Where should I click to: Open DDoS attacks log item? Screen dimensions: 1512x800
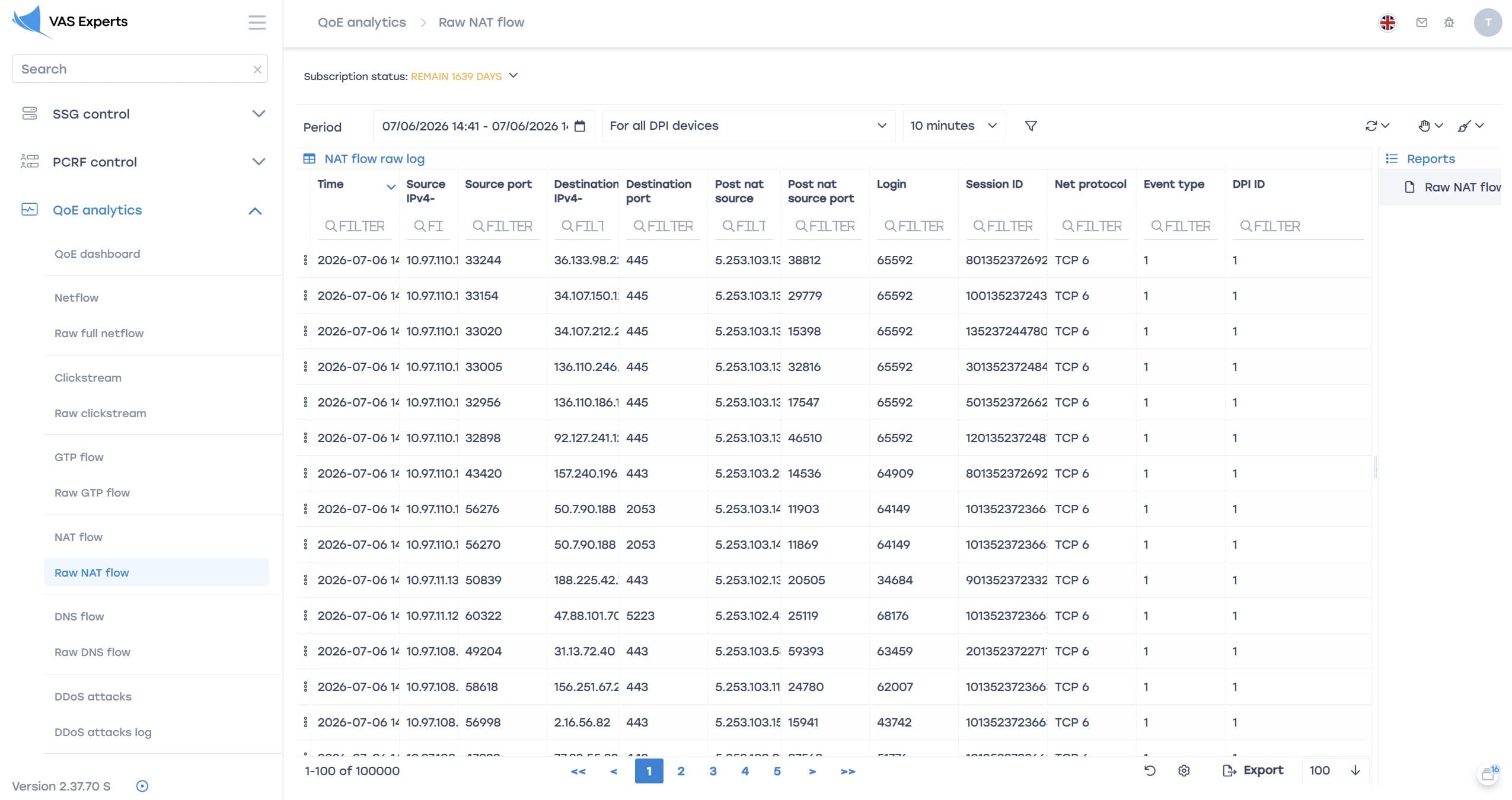[x=103, y=732]
